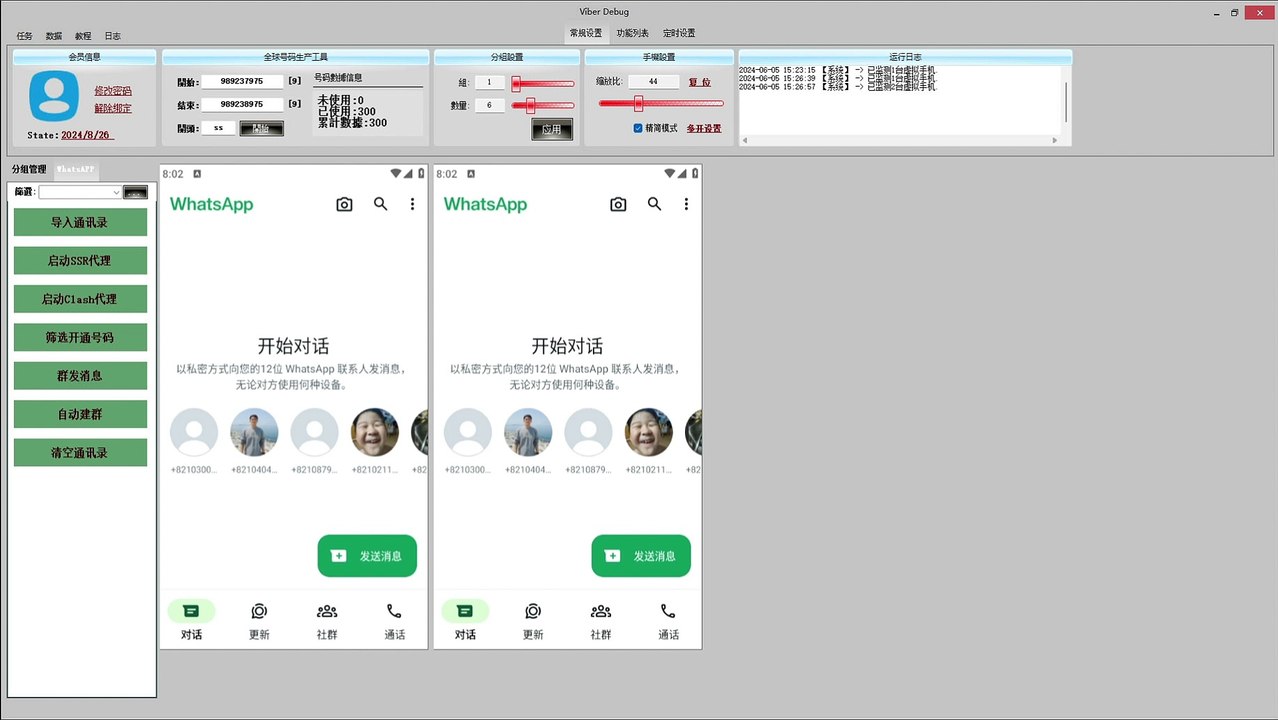Switch to the 定时设置 tab
The width and height of the screenshot is (1278, 720).
click(679, 33)
